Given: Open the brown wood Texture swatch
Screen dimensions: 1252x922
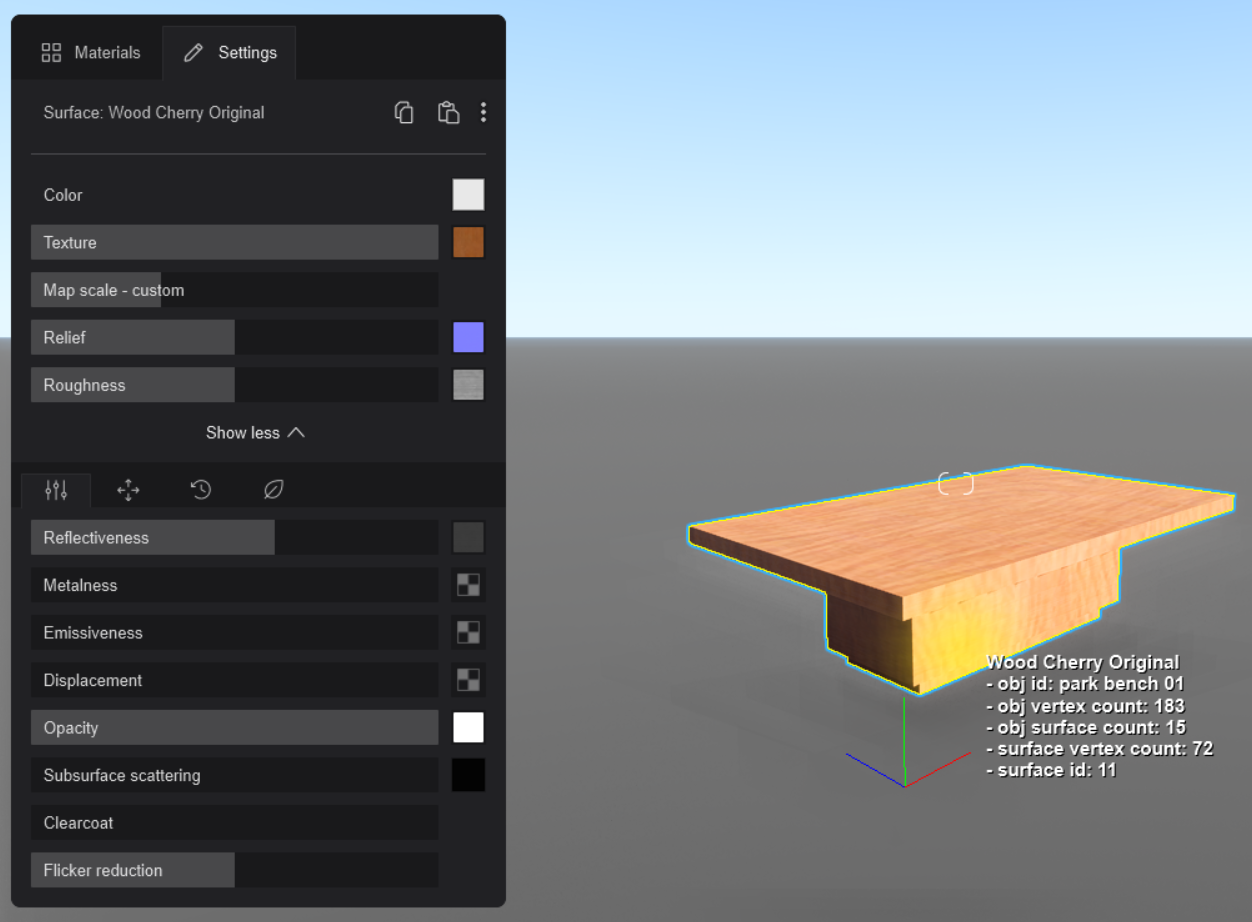Looking at the screenshot, I should point(468,243).
